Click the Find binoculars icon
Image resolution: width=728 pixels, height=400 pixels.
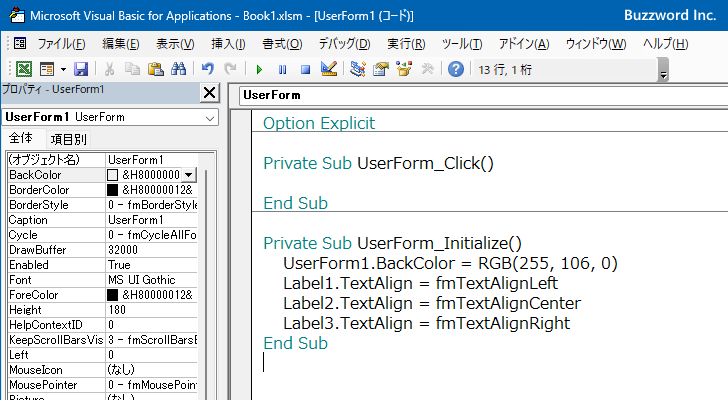(x=178, y=69)
